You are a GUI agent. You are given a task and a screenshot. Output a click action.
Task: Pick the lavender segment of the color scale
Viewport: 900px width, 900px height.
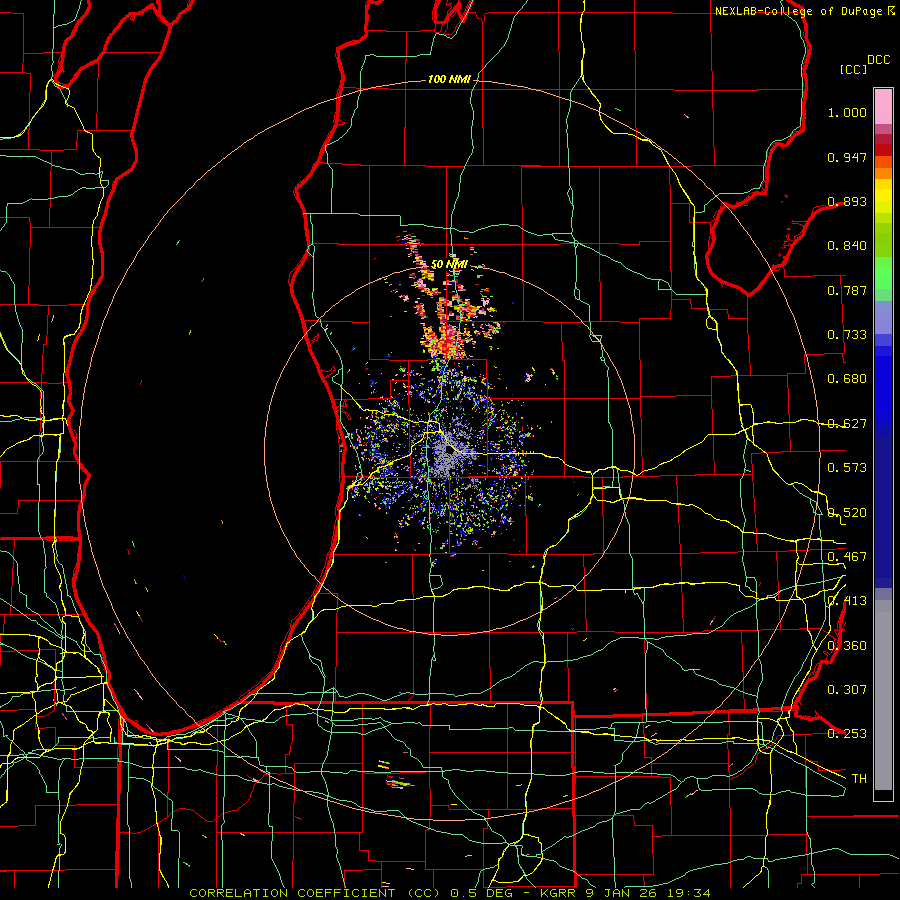click(x=883, y=317)
